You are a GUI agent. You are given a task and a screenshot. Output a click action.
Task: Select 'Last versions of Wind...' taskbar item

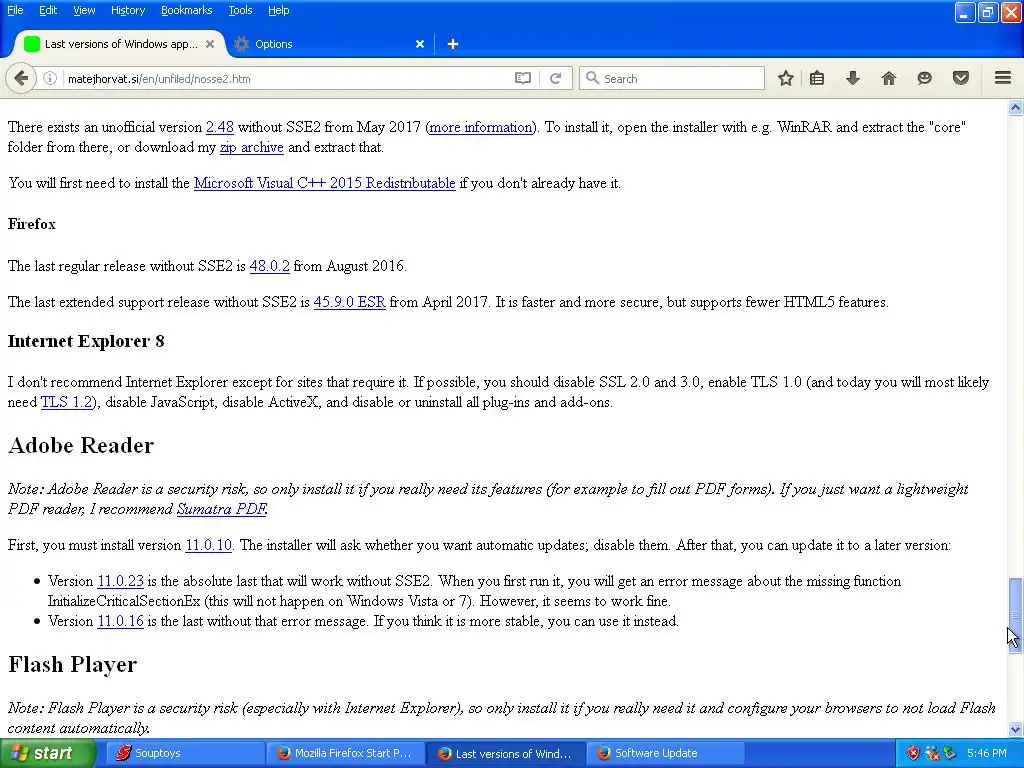click(505, 754)
